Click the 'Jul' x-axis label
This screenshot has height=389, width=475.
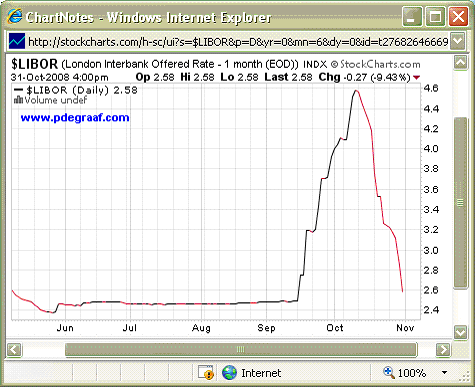(130, 328)
